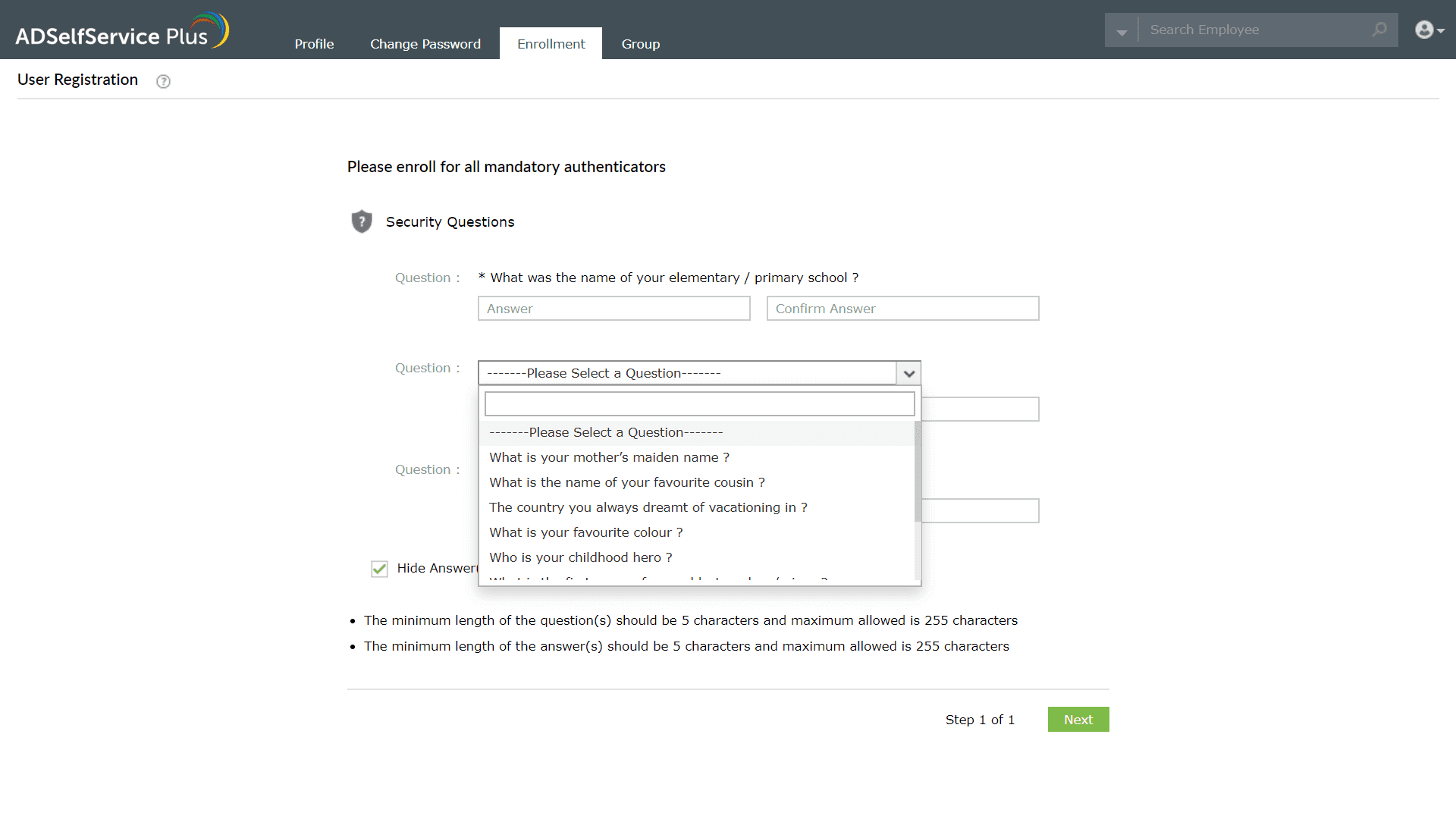This screenshot has height=819, width=1456.
Task: Click the Answer input field for Question 1
Action: point(614,308)
